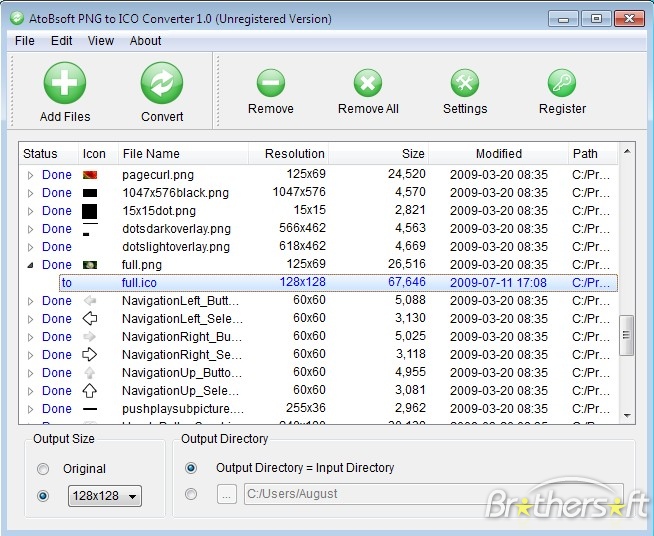The image size is (654, 536).
Task: Select file name dotslightoverlay.png
Action: click(x=176, y=247)
